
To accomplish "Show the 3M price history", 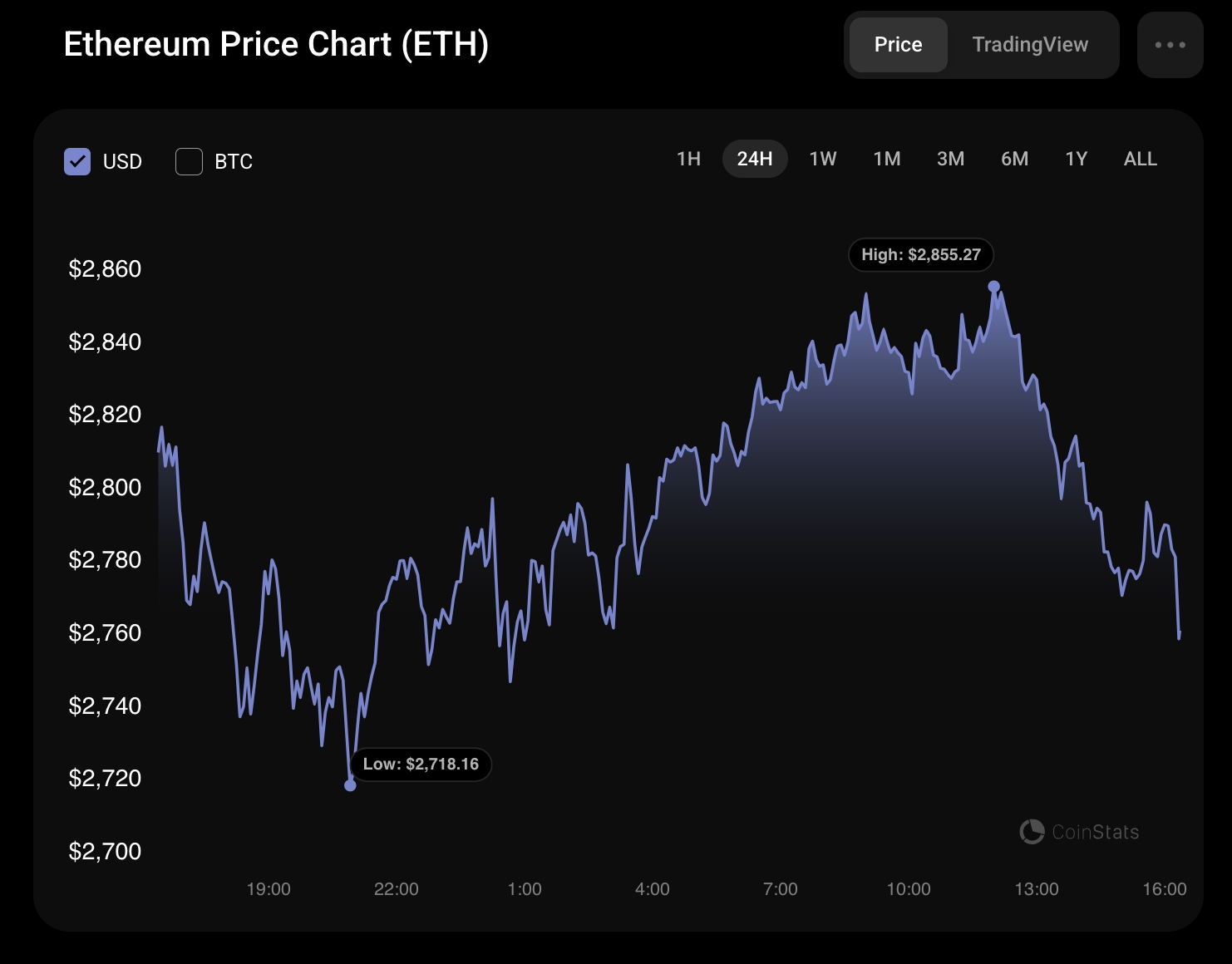I will pos(951,159).
